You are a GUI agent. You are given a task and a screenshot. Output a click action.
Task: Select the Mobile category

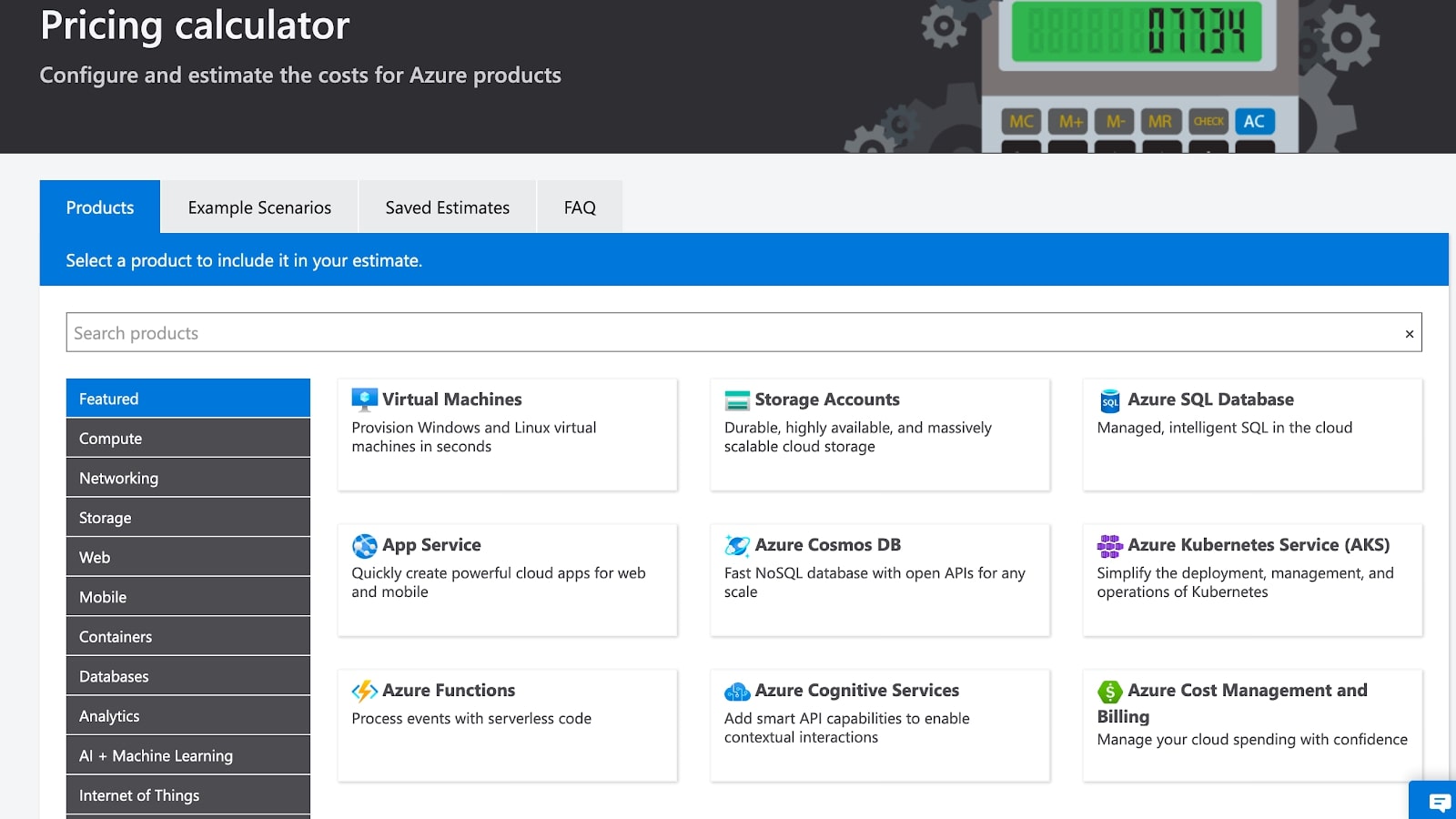tap(188, 597)
